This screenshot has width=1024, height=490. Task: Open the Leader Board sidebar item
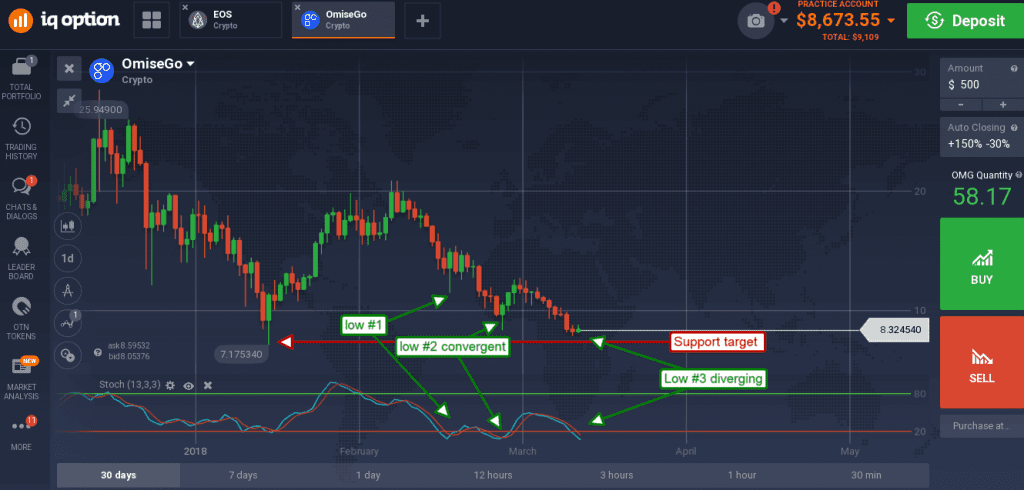(23, 259)
